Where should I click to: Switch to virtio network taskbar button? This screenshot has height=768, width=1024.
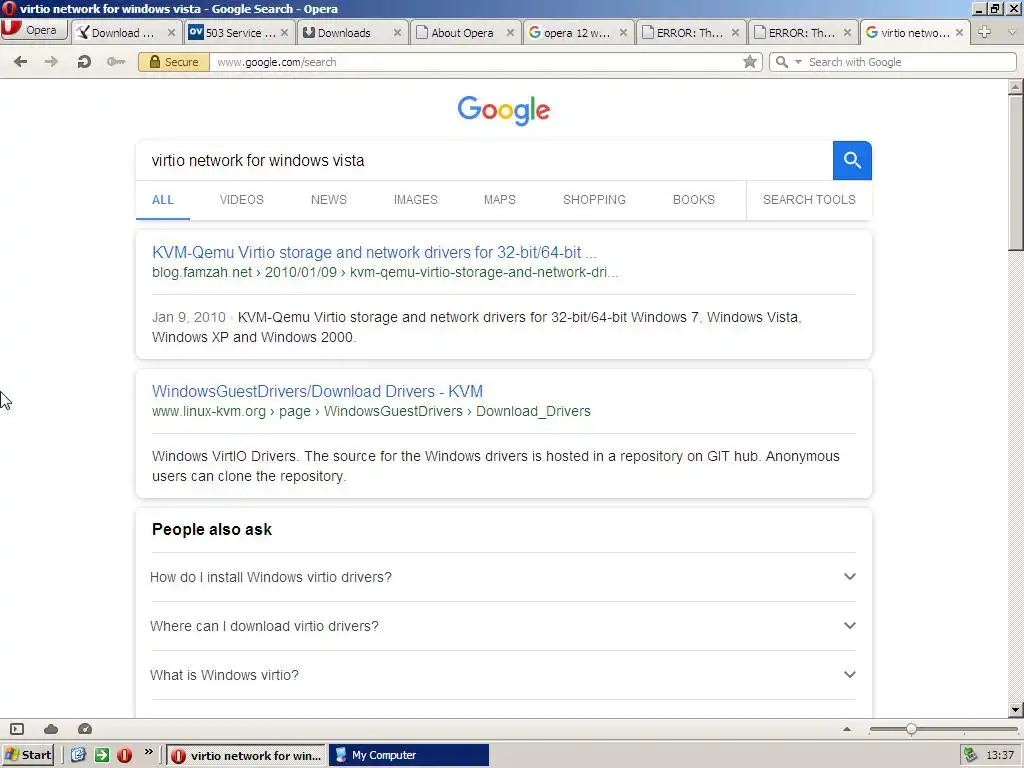click(x=246, y=755)
